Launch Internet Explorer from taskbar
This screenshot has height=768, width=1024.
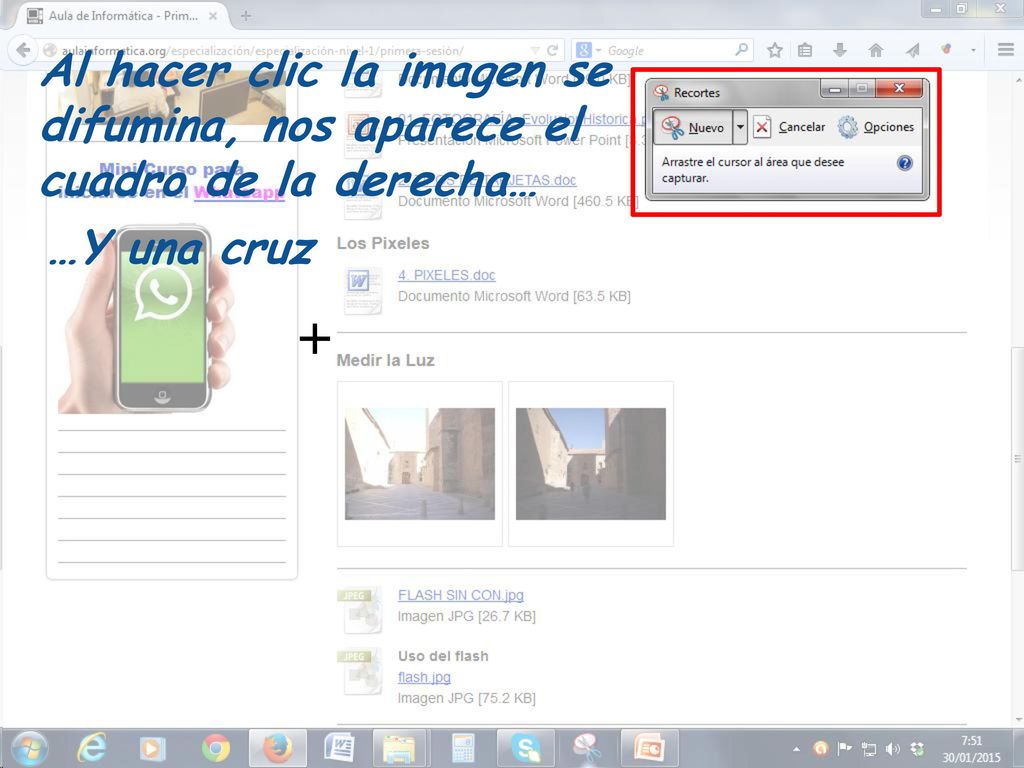point(91,748)
